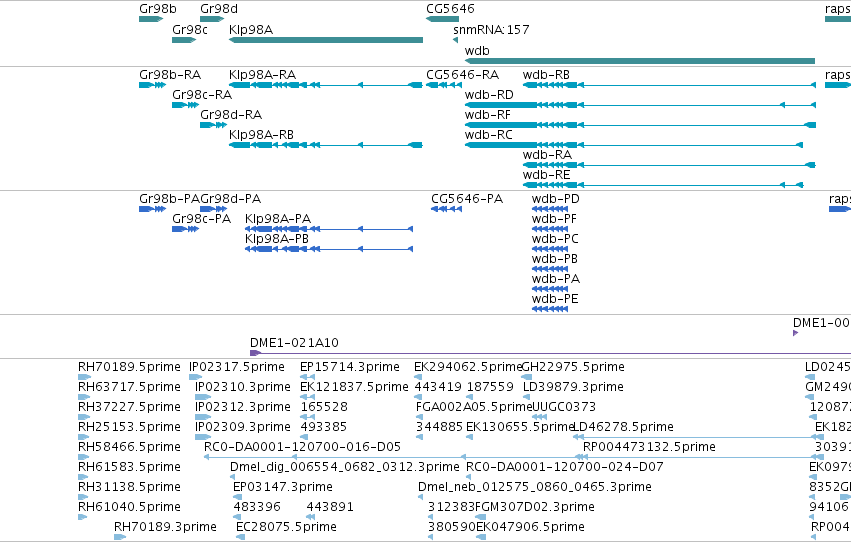851x542 pixels.
Task: Select the RH61583.5prime EST label
Action: point(129,467)
